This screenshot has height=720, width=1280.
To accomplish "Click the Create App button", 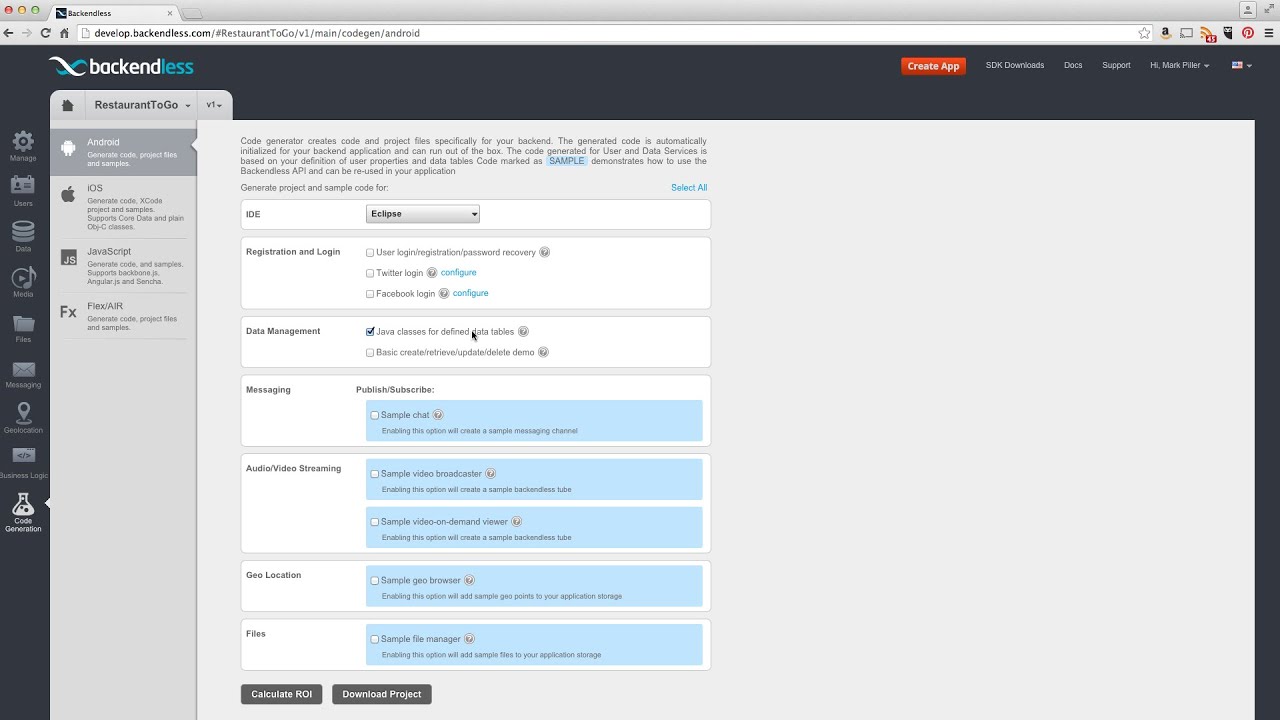I will 933,66.
